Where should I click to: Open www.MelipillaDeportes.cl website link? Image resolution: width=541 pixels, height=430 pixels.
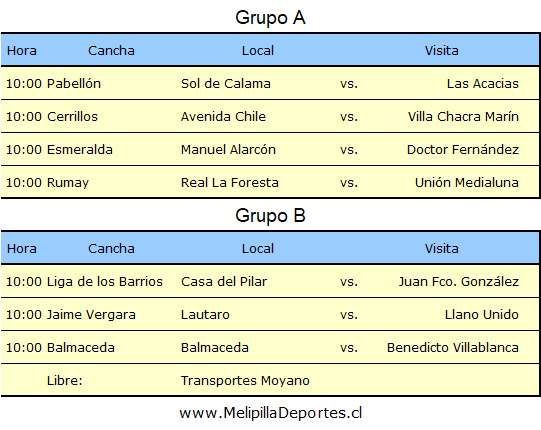click(270, 413)
